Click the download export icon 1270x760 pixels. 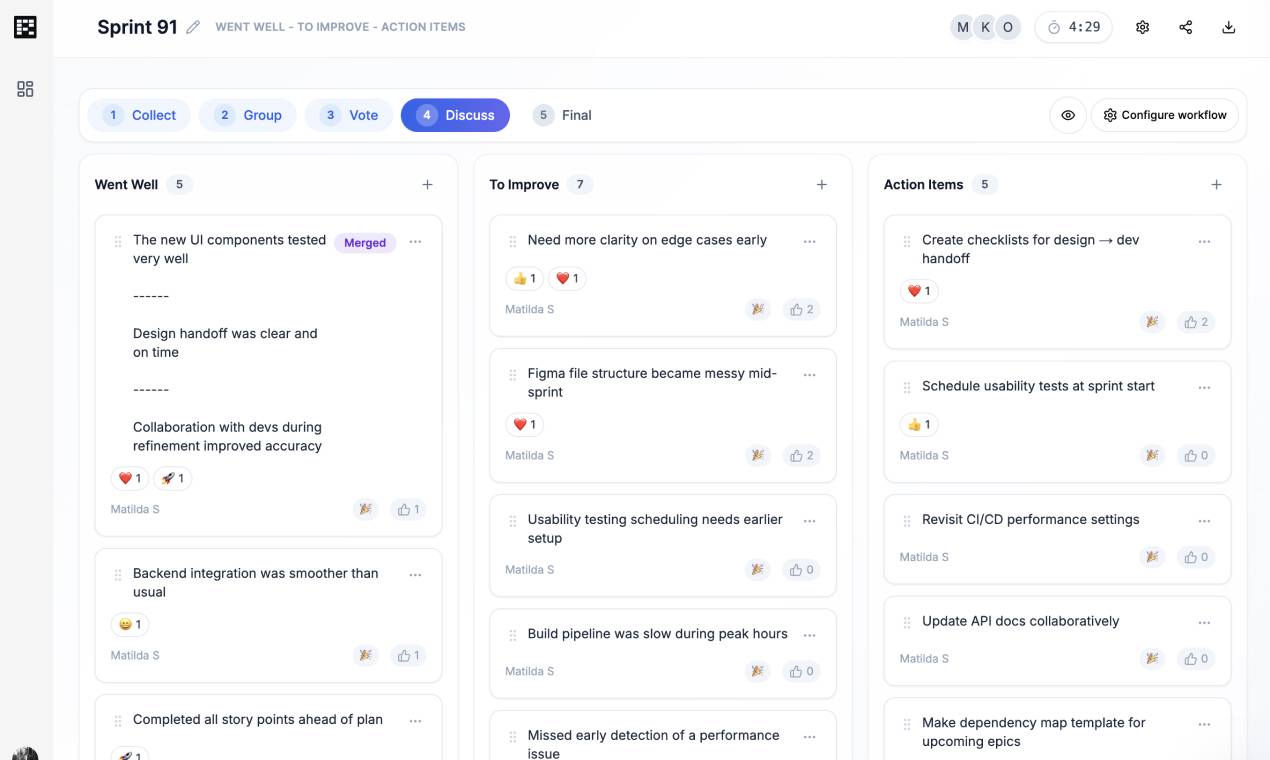pyautogui.click(x=1229, y=28)
